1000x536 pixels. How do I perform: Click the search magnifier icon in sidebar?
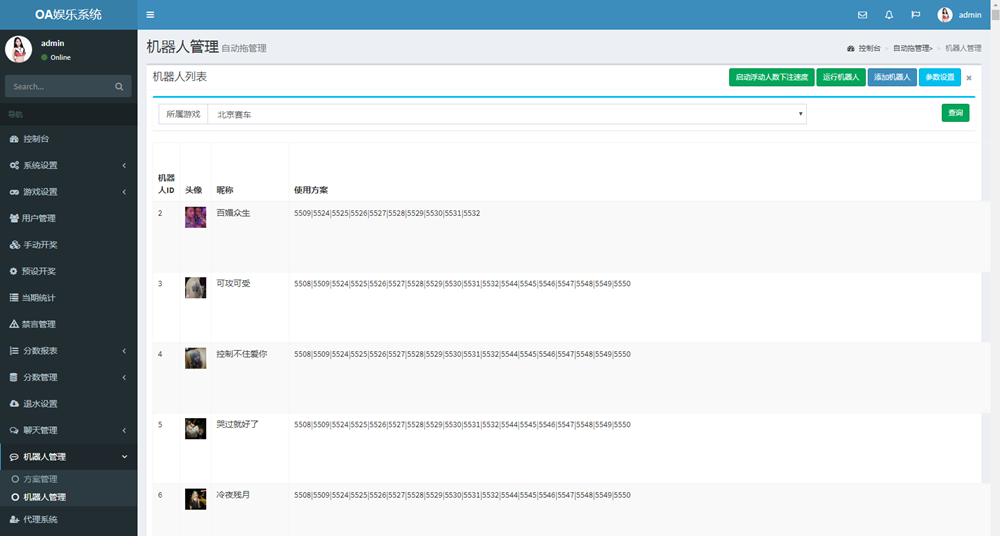click(x=119, y=87)
